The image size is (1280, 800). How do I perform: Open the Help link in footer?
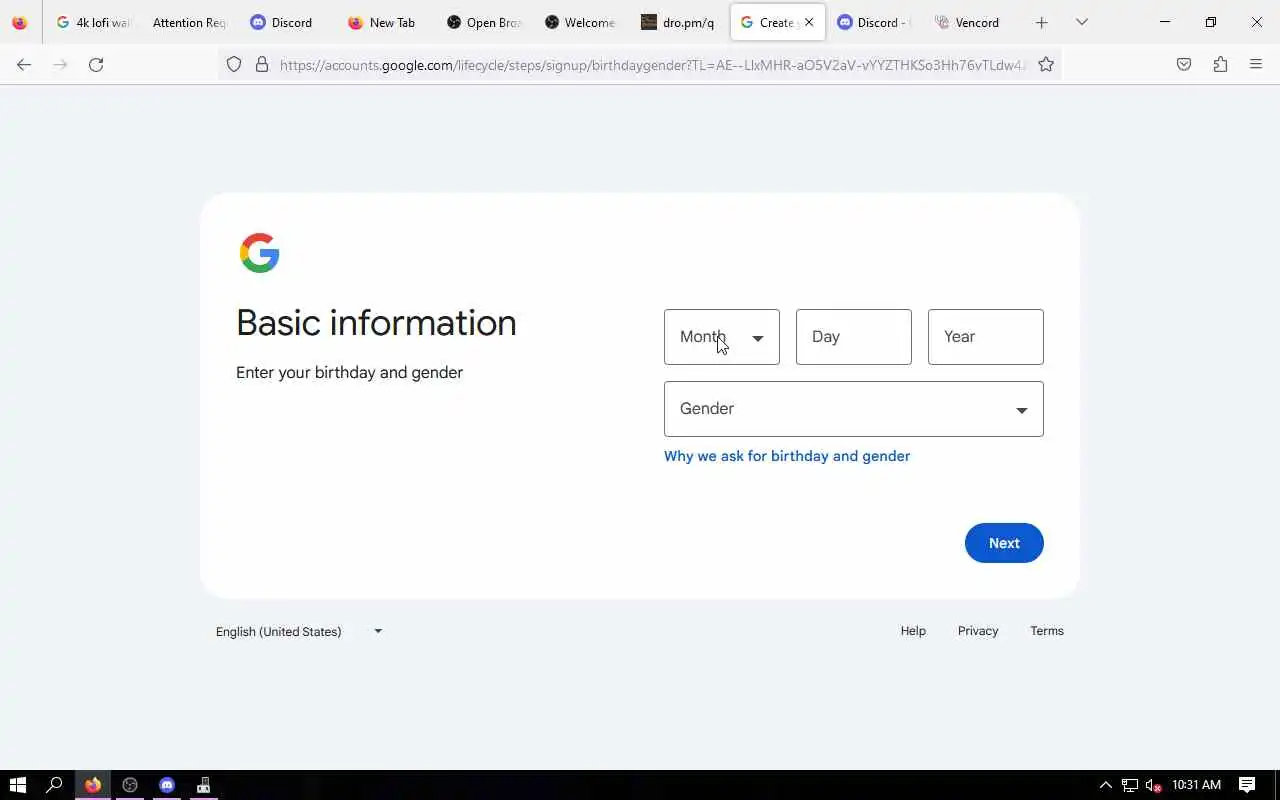click(913, 631)
